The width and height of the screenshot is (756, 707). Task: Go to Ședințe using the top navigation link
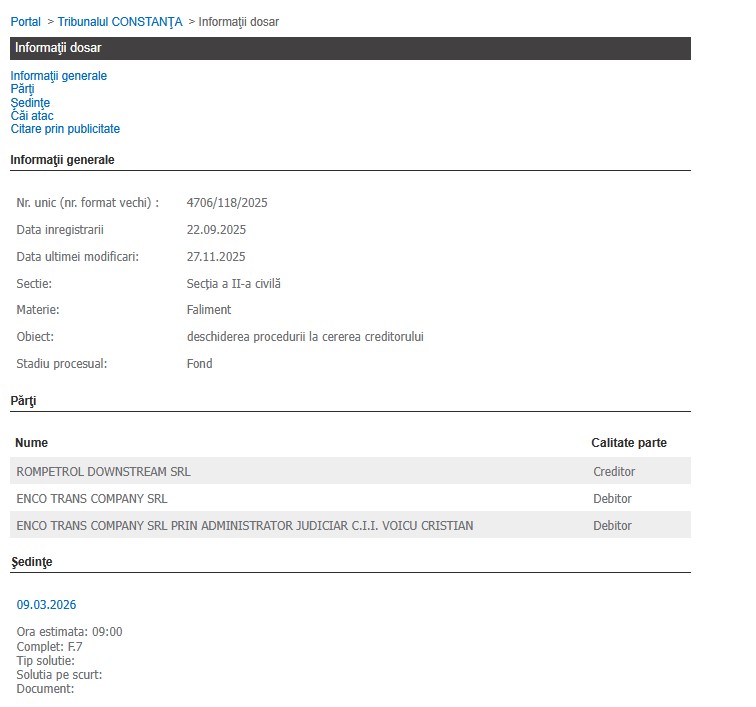pos(30,103)
